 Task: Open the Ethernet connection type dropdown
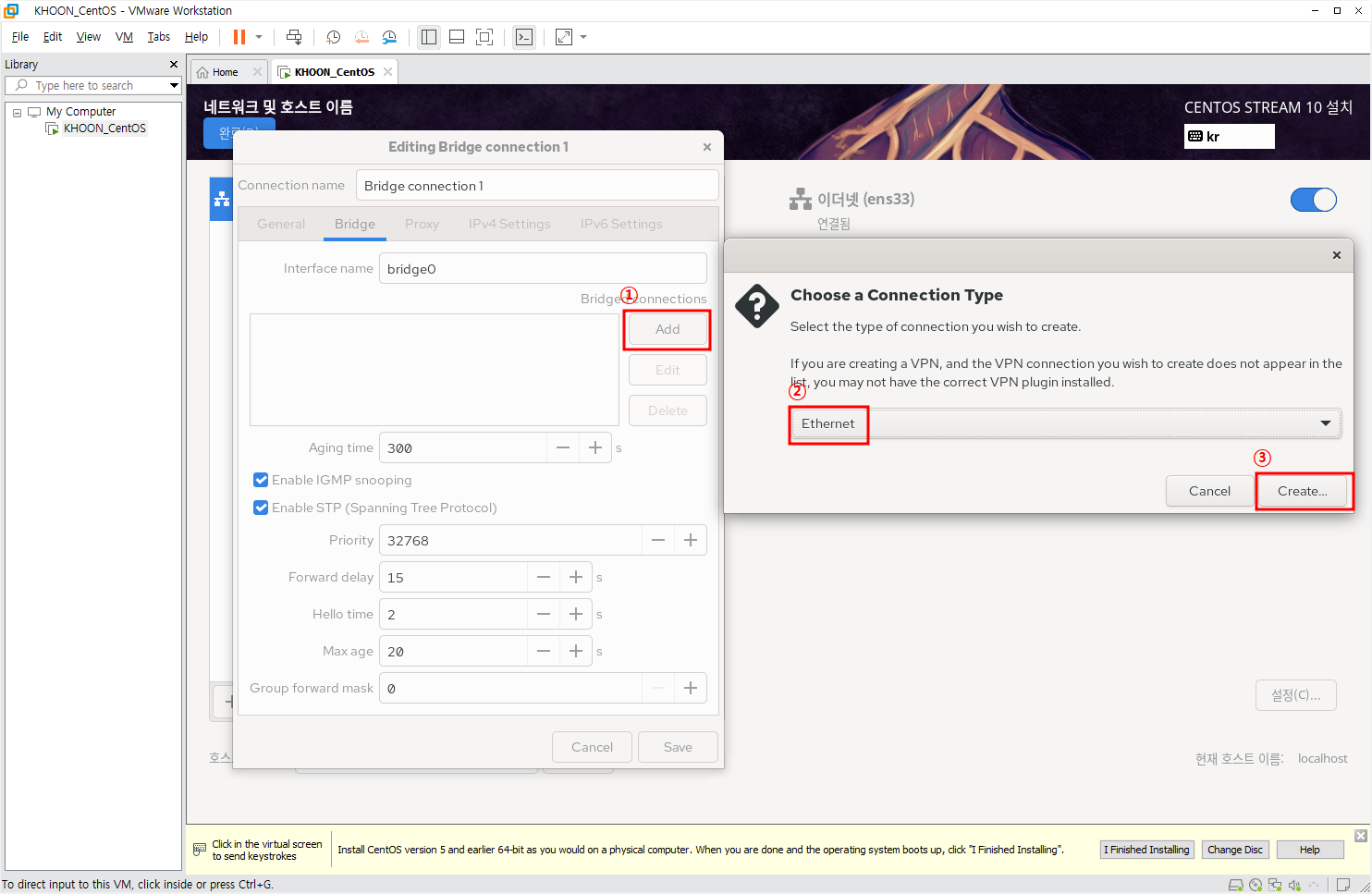coord(1066,423)
